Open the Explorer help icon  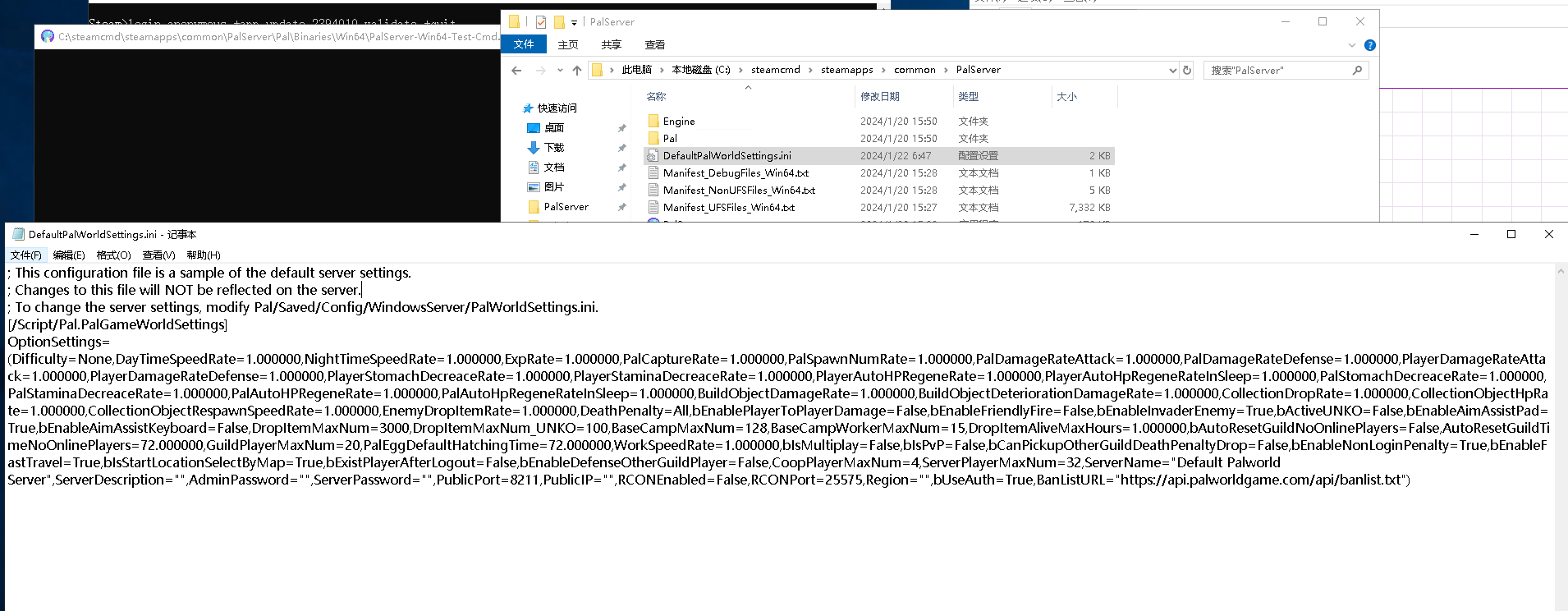tap(1369, 45)
